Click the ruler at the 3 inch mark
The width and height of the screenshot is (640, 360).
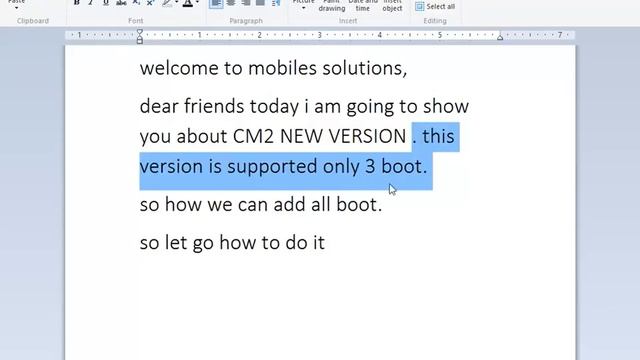click(x=320, y=36)
